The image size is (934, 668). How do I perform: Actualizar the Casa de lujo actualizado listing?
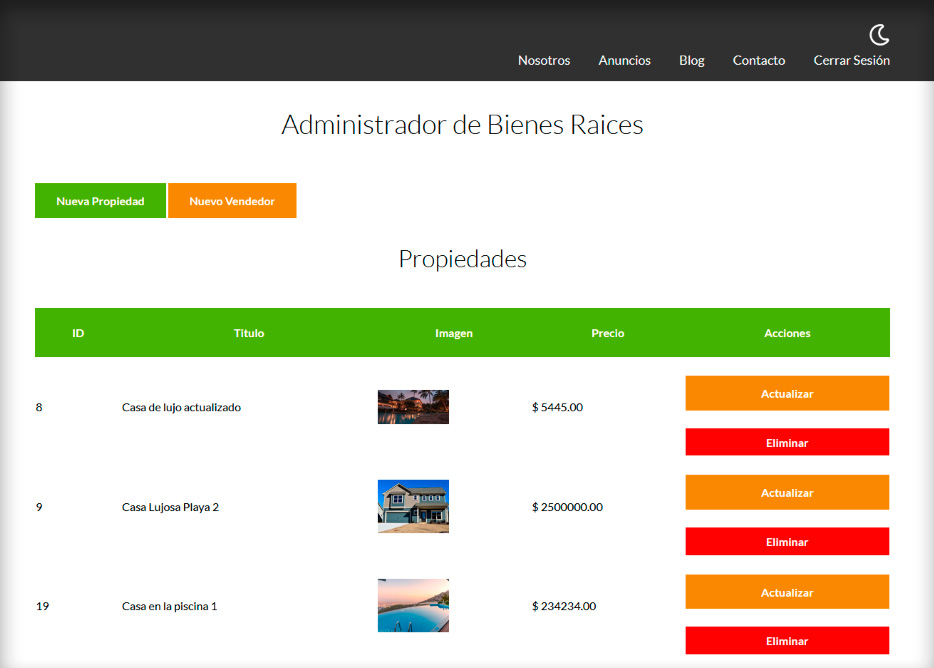(x=787, y=393)
